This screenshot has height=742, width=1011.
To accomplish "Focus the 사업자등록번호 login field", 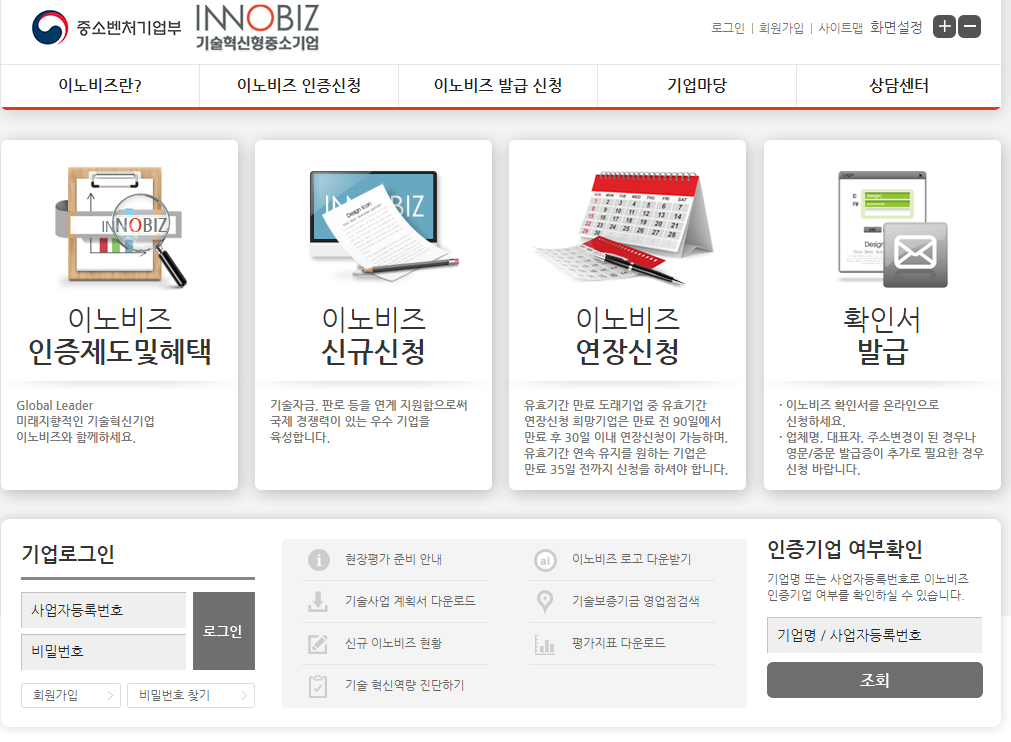I will pos(103,610).
